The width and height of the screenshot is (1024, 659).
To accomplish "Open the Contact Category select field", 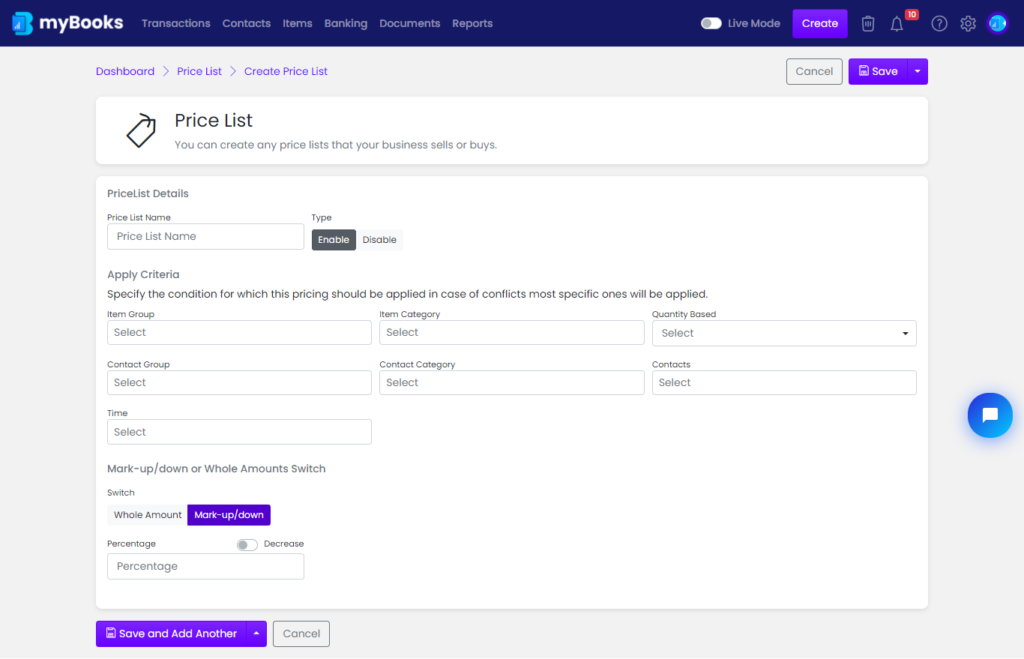I will click(511, 383).
